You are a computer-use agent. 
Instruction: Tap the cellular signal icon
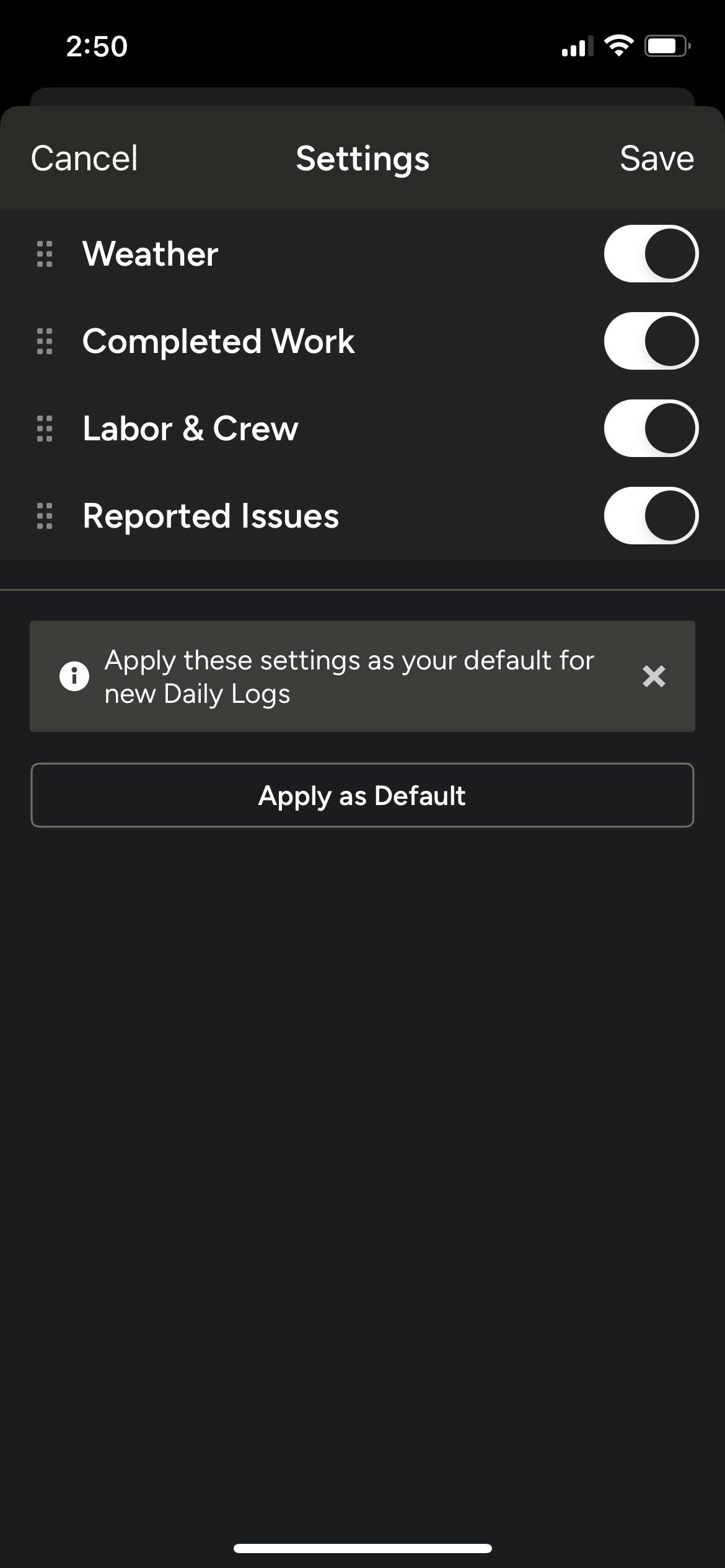(x=576, y=47)
